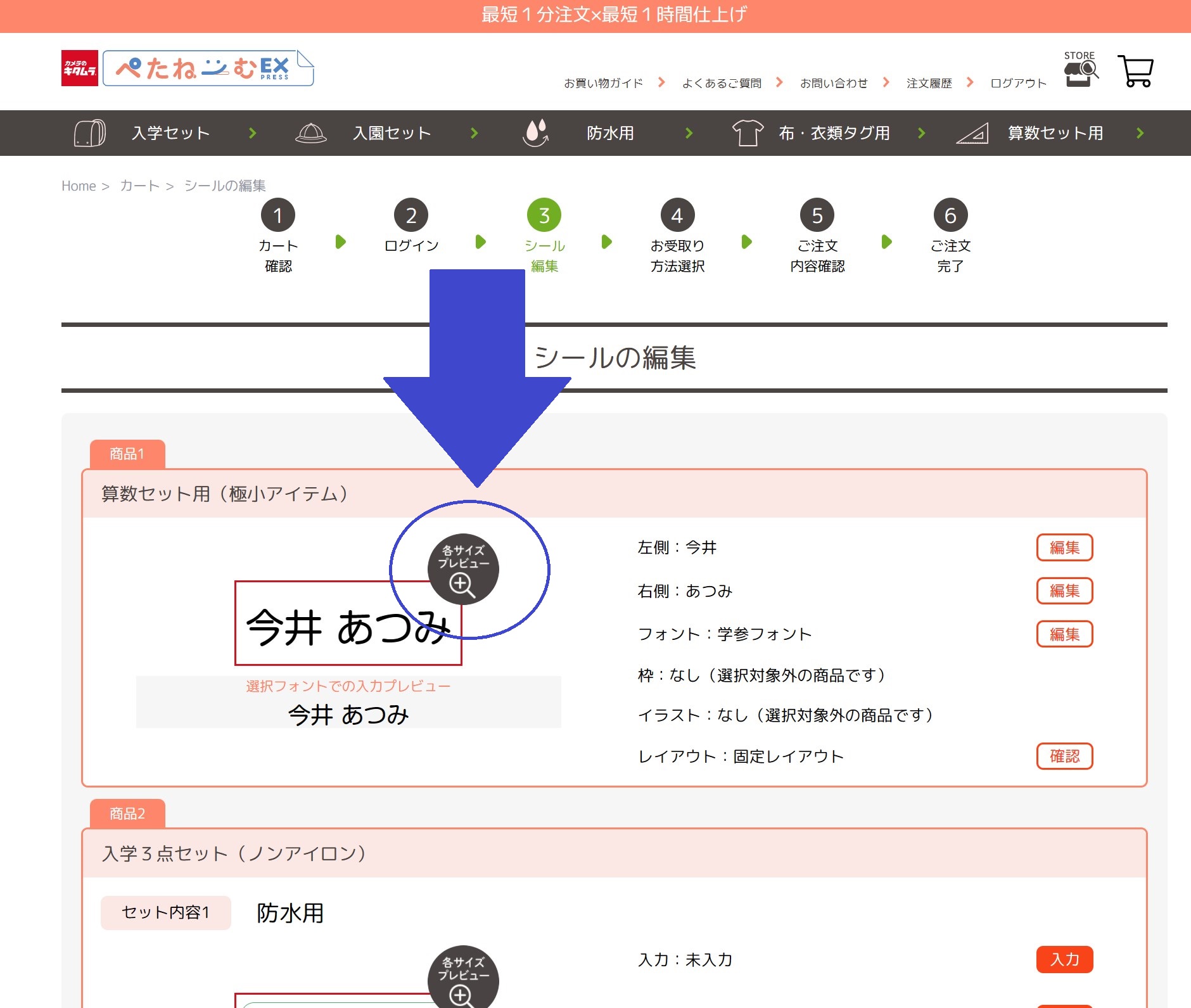Expand the green chevron next to 入学セット

coord(253,133)
